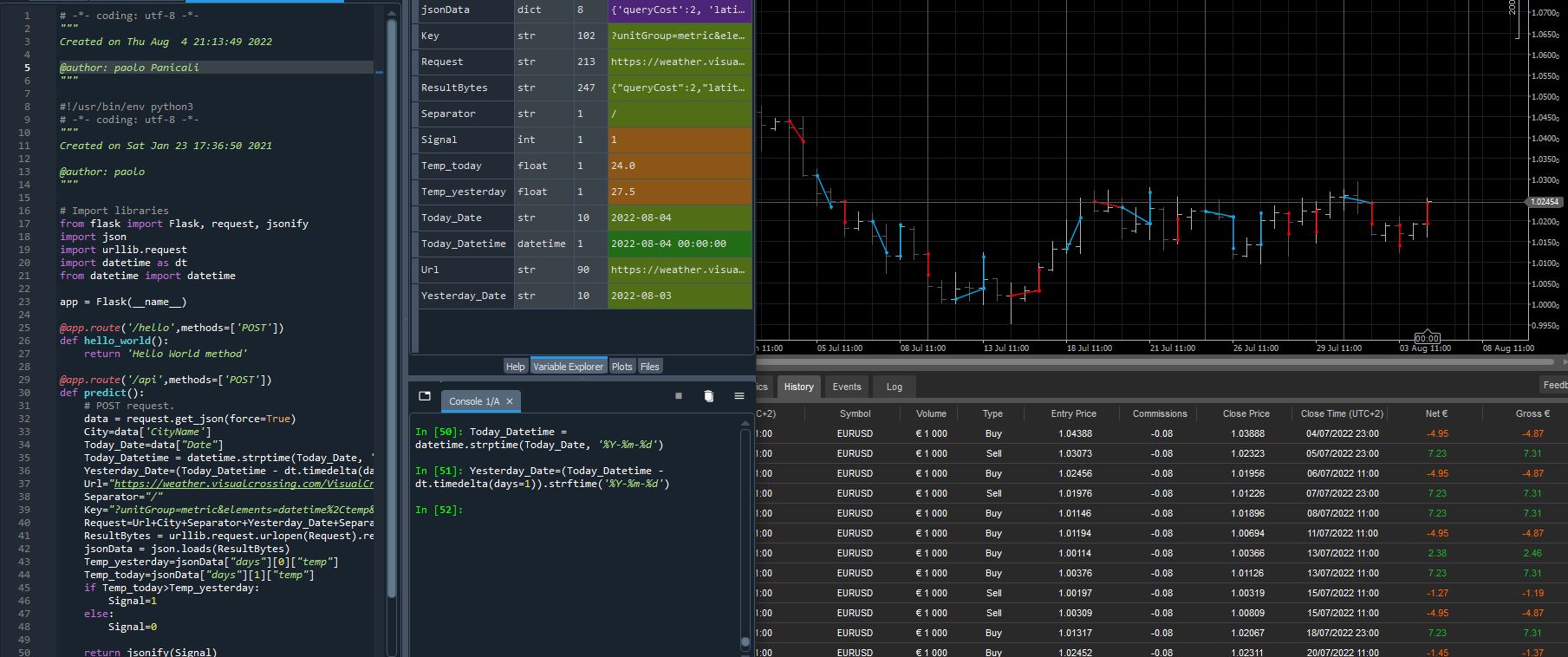
Task: Select the ResultBytes variable name
Action: pyautogui.click(x=454, y=88)
